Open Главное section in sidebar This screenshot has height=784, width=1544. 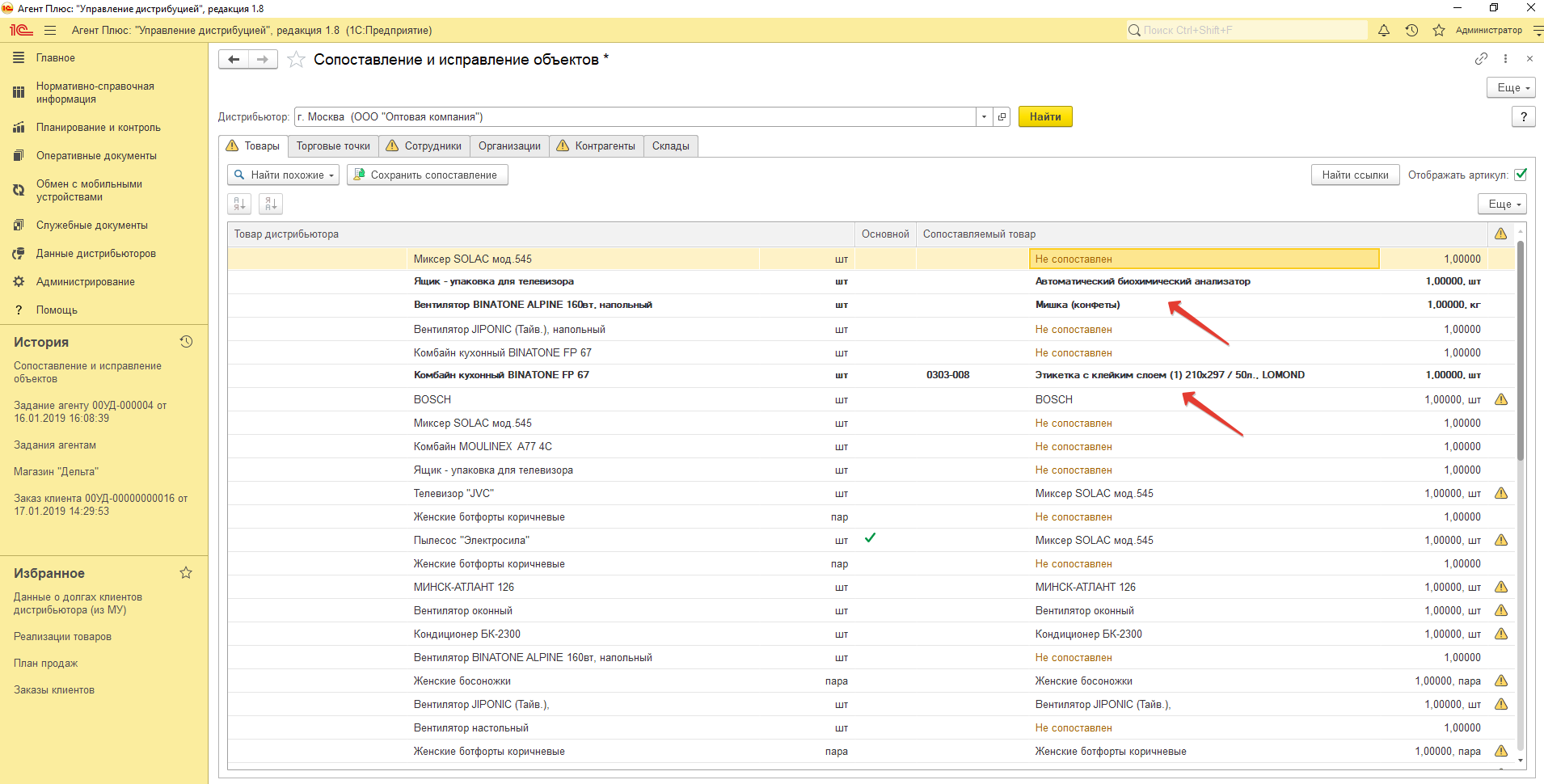pyautogui.click(x=56, y=58)
